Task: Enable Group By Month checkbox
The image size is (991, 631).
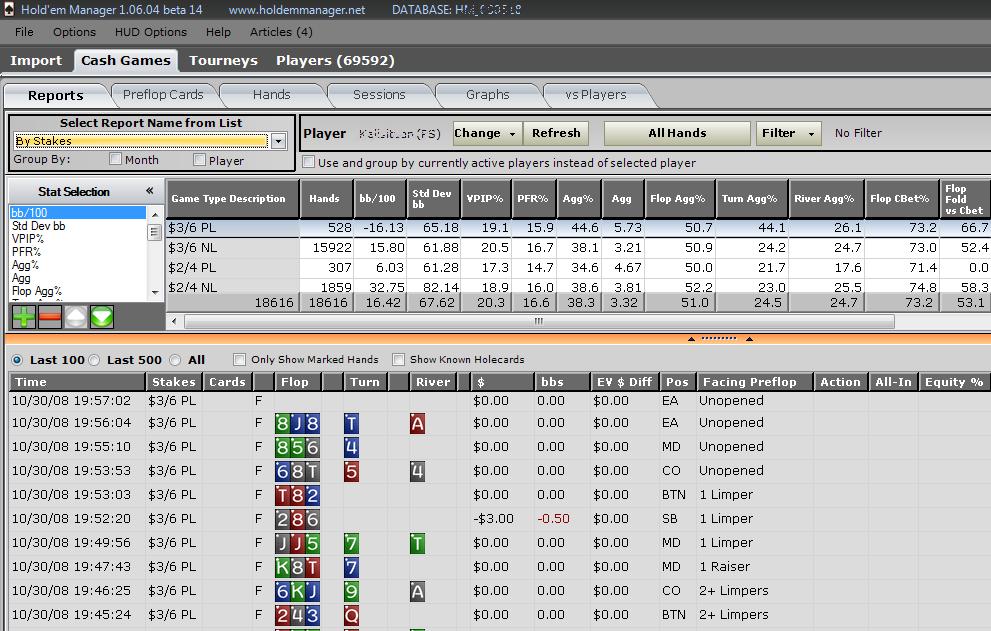Action: [x=115, y=159]
